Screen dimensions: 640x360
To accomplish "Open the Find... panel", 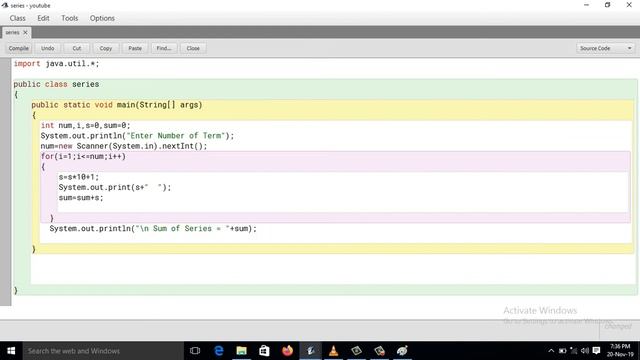I will pos(164,48).
